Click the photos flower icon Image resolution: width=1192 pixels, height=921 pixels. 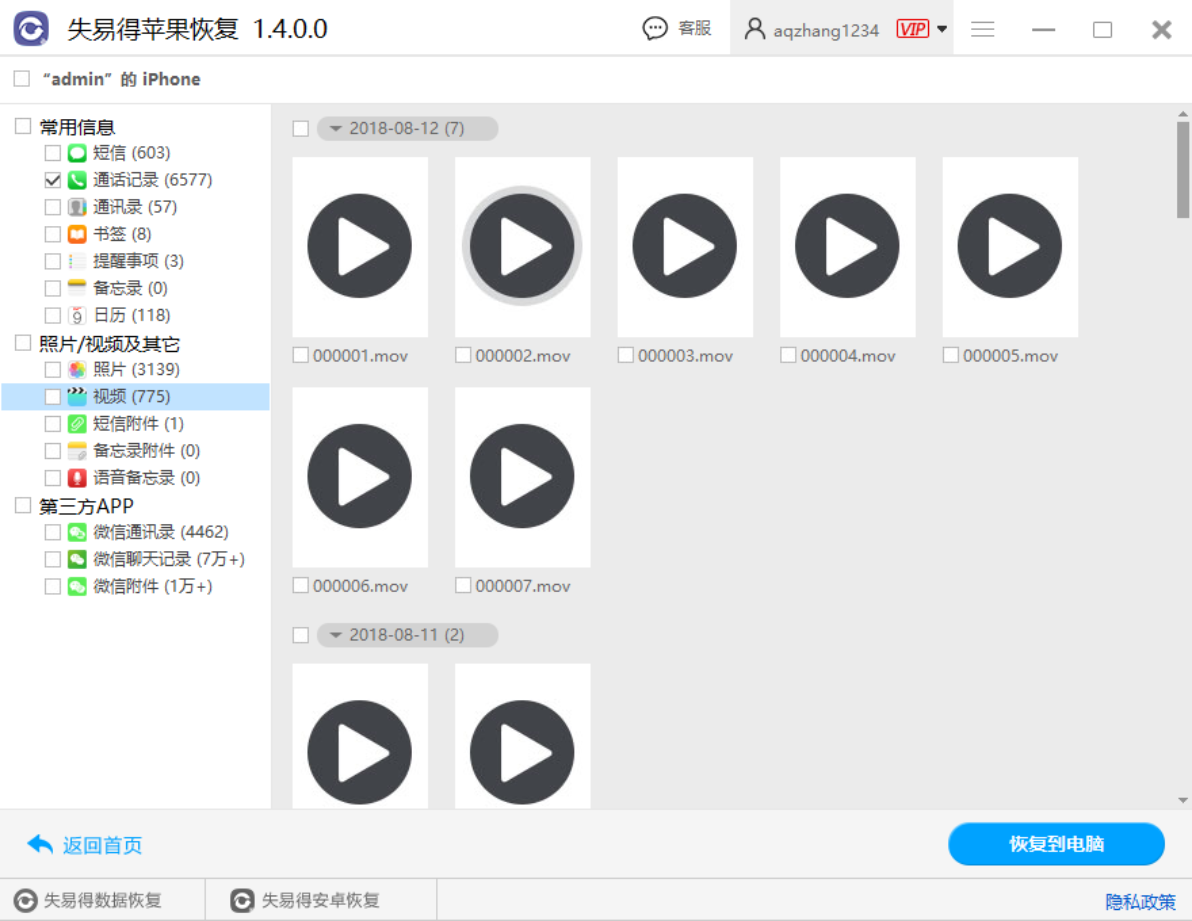(77, 369)
